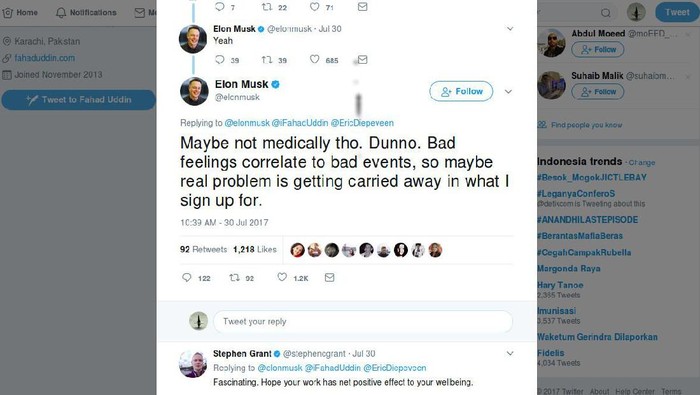Click the search magnifier icon
The height and width of the screenshot is (395, 700).
point(605,12)
